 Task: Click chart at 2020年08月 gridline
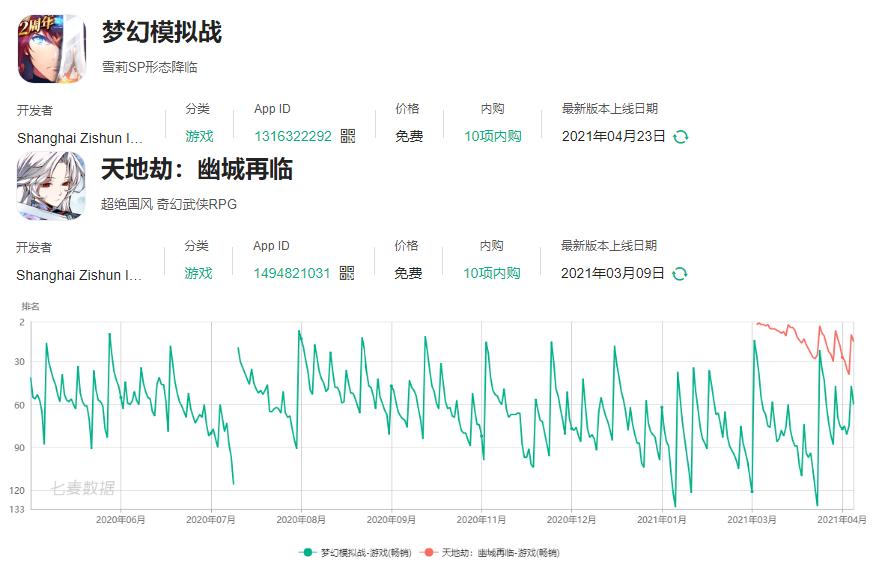click(x=301, y=415)
